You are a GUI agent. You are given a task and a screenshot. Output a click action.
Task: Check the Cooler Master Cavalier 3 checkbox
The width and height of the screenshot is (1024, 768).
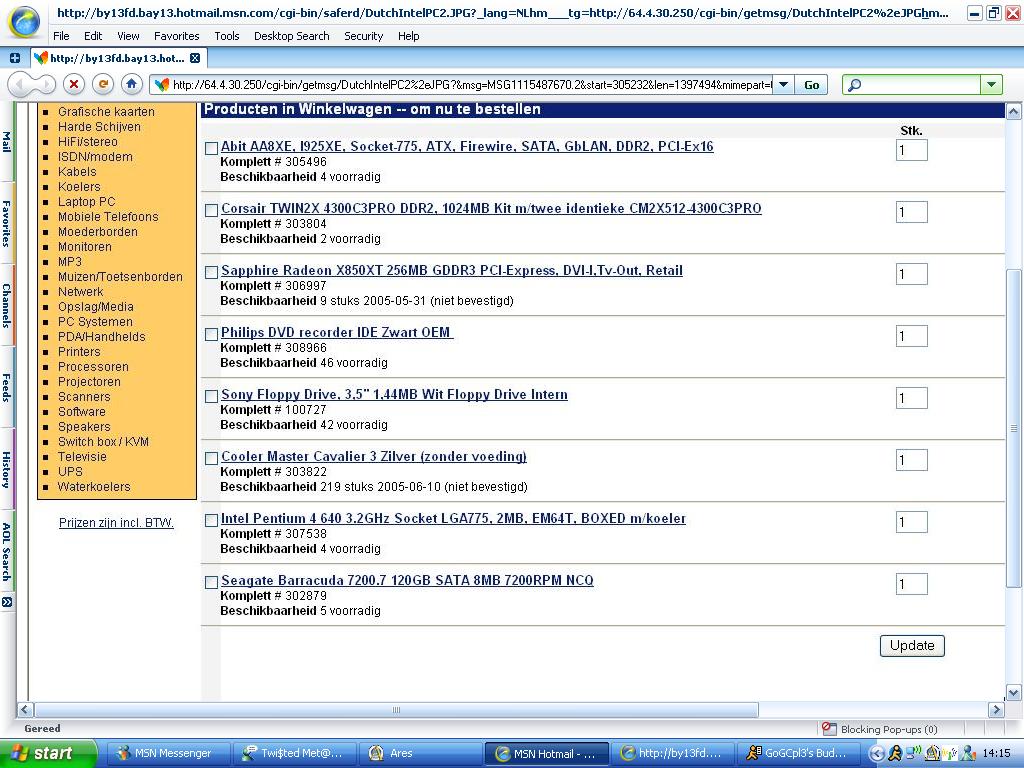211,458
